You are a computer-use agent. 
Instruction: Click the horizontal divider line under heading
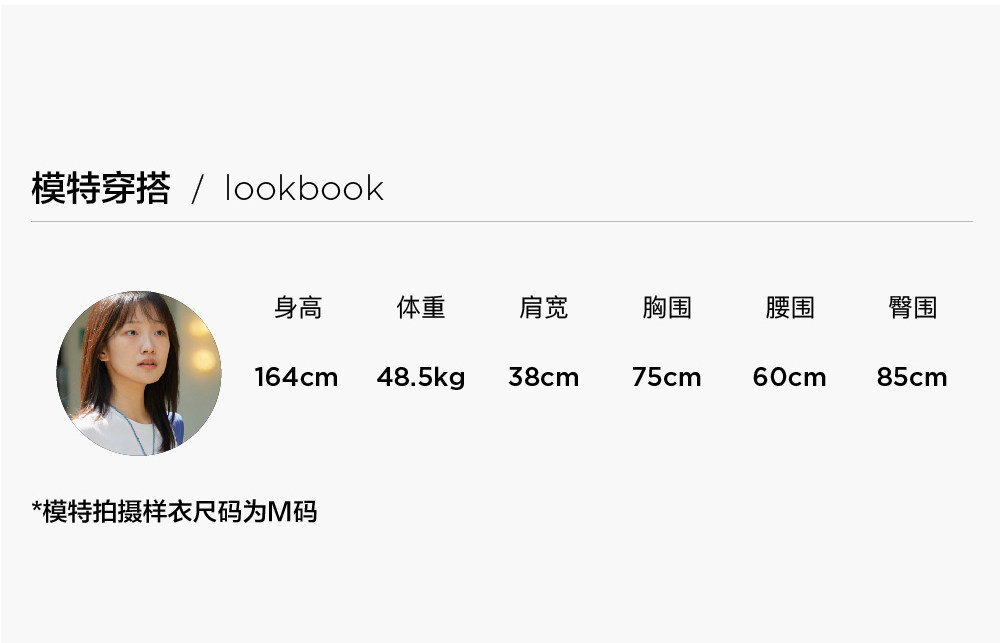click(x=502, y=221)
